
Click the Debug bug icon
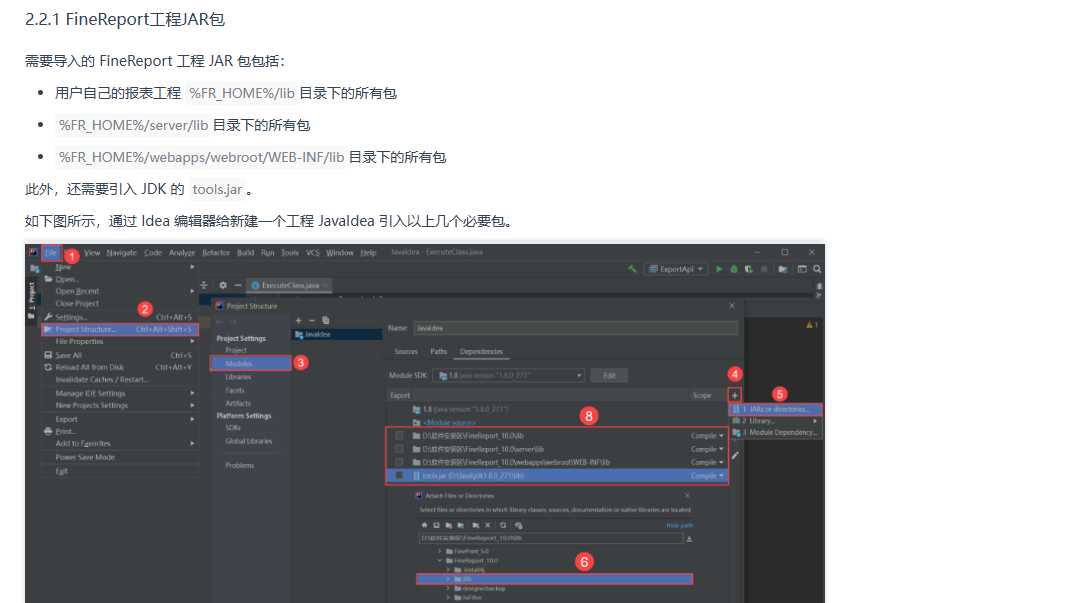[734, 269]
